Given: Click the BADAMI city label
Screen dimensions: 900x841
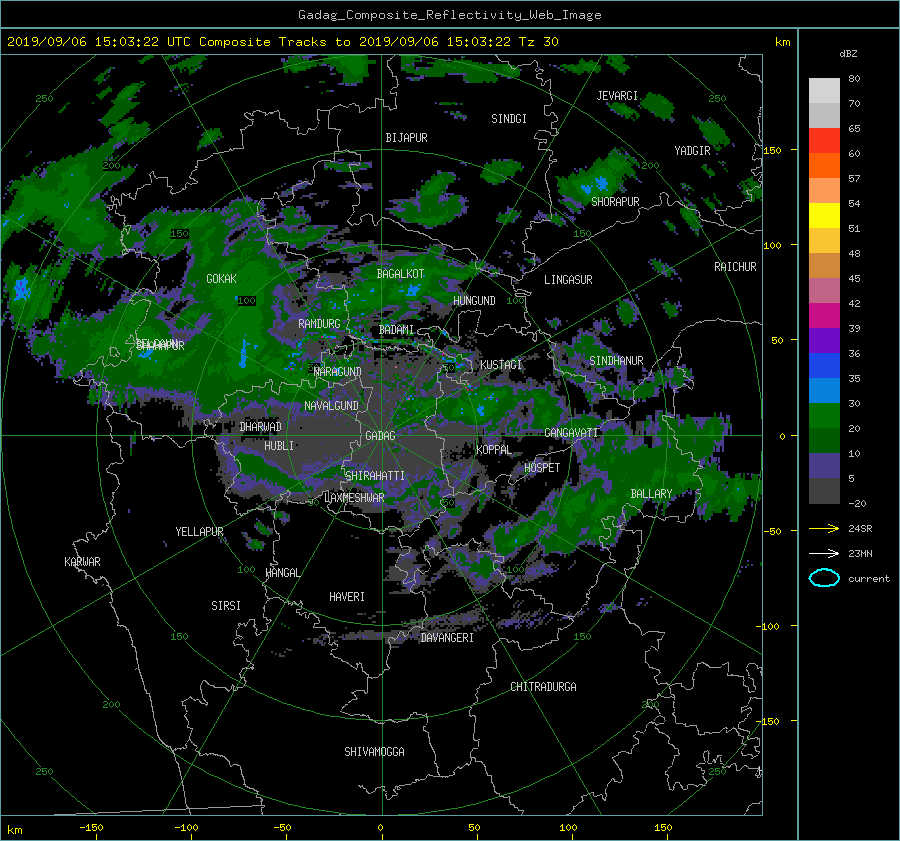Looking at the screenshot, I should [x=397, y=330].
